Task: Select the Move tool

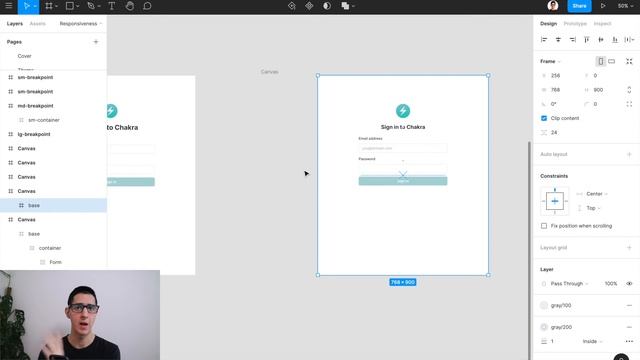Action: pyautogui.click(x=27, y=6)
